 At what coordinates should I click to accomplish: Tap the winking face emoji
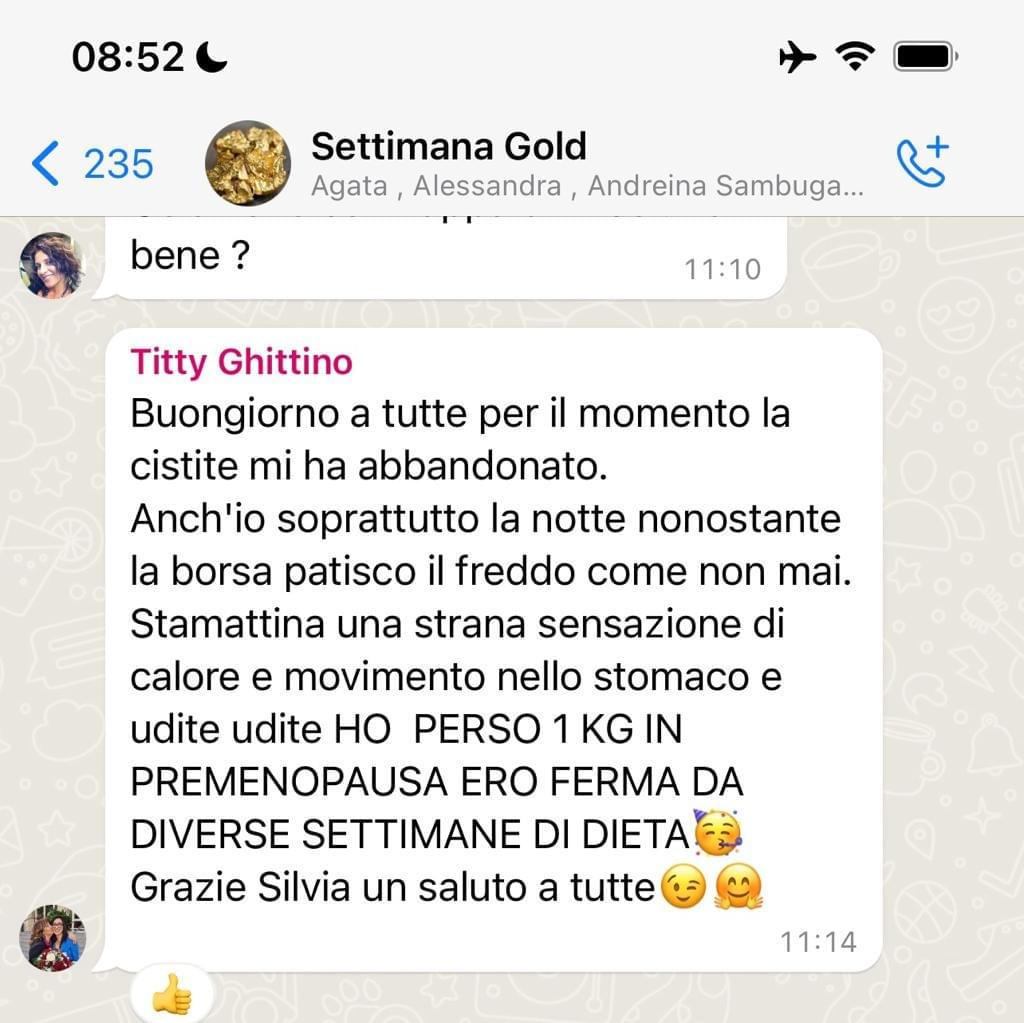click(x=683, y=886)
